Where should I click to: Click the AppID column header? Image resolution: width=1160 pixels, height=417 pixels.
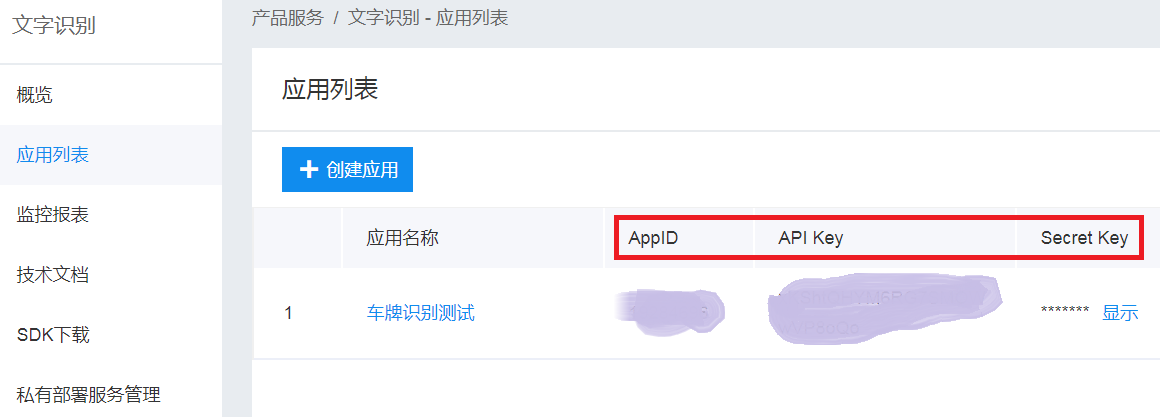(x=653, y=238)
